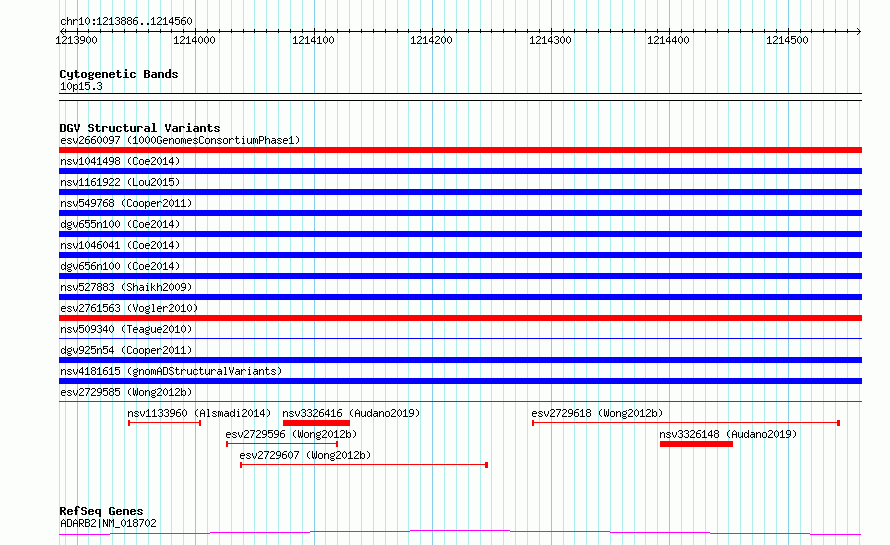Open variant nsv1046041 (Coe2014) label
Image resolution: width=890 pixels, height=545 pixels.
pos(120,245)
